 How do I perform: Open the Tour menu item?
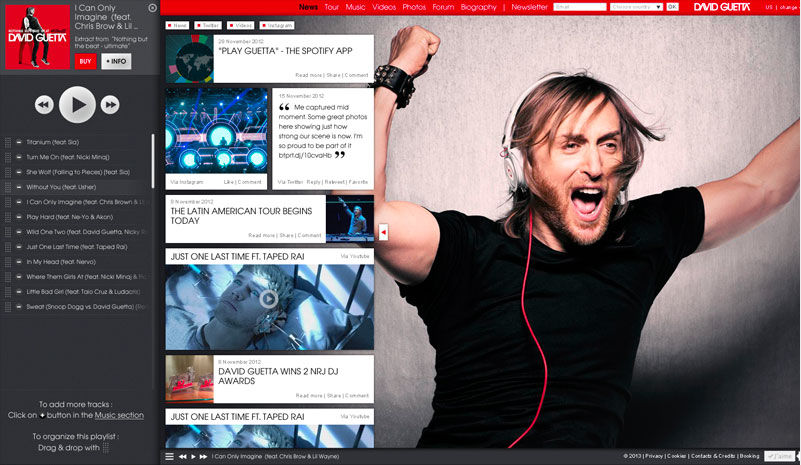pos(332,7)
